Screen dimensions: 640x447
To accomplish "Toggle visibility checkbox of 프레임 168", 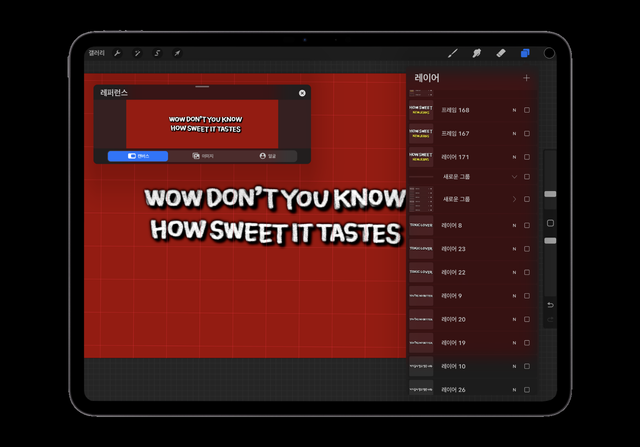I will point(527,110).
